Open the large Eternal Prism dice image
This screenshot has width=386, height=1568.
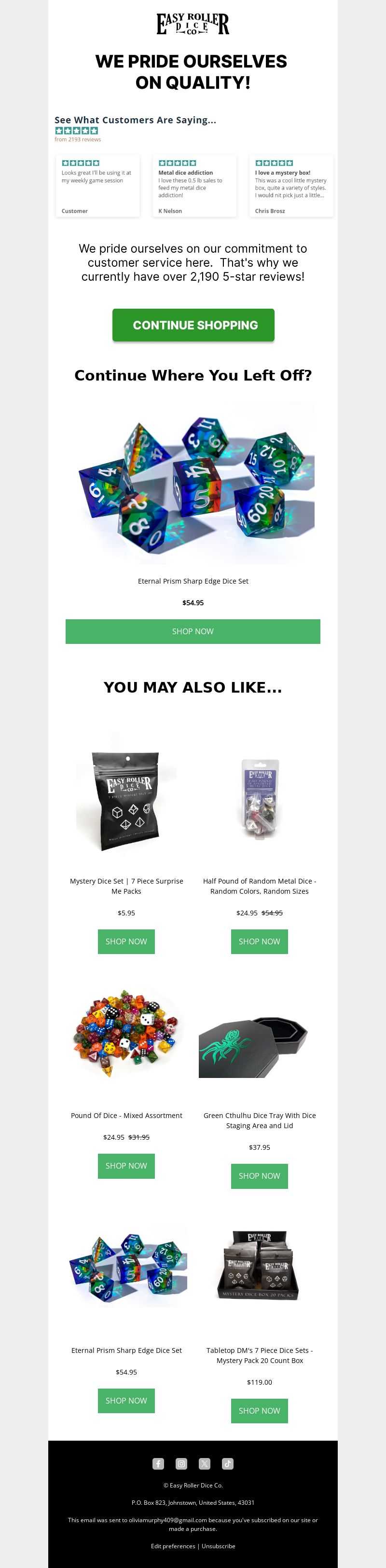click(193, 483)
